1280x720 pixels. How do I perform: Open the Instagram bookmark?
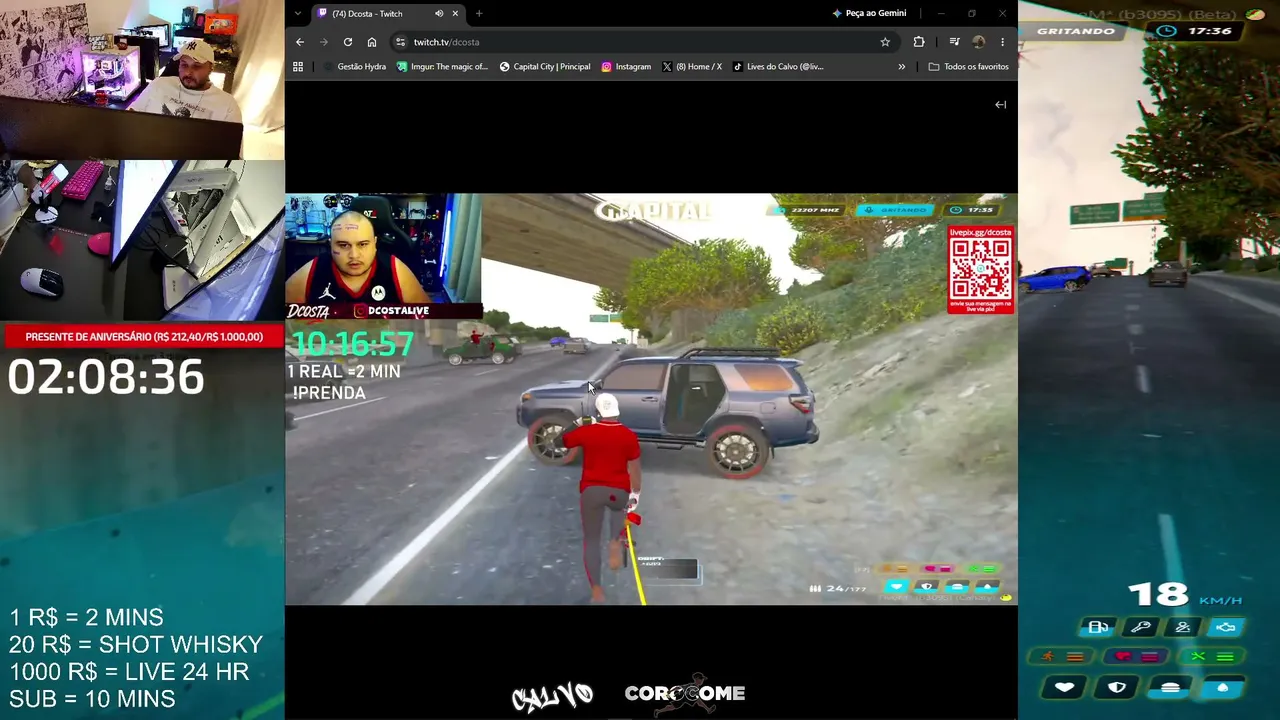[x=626, y=67]
